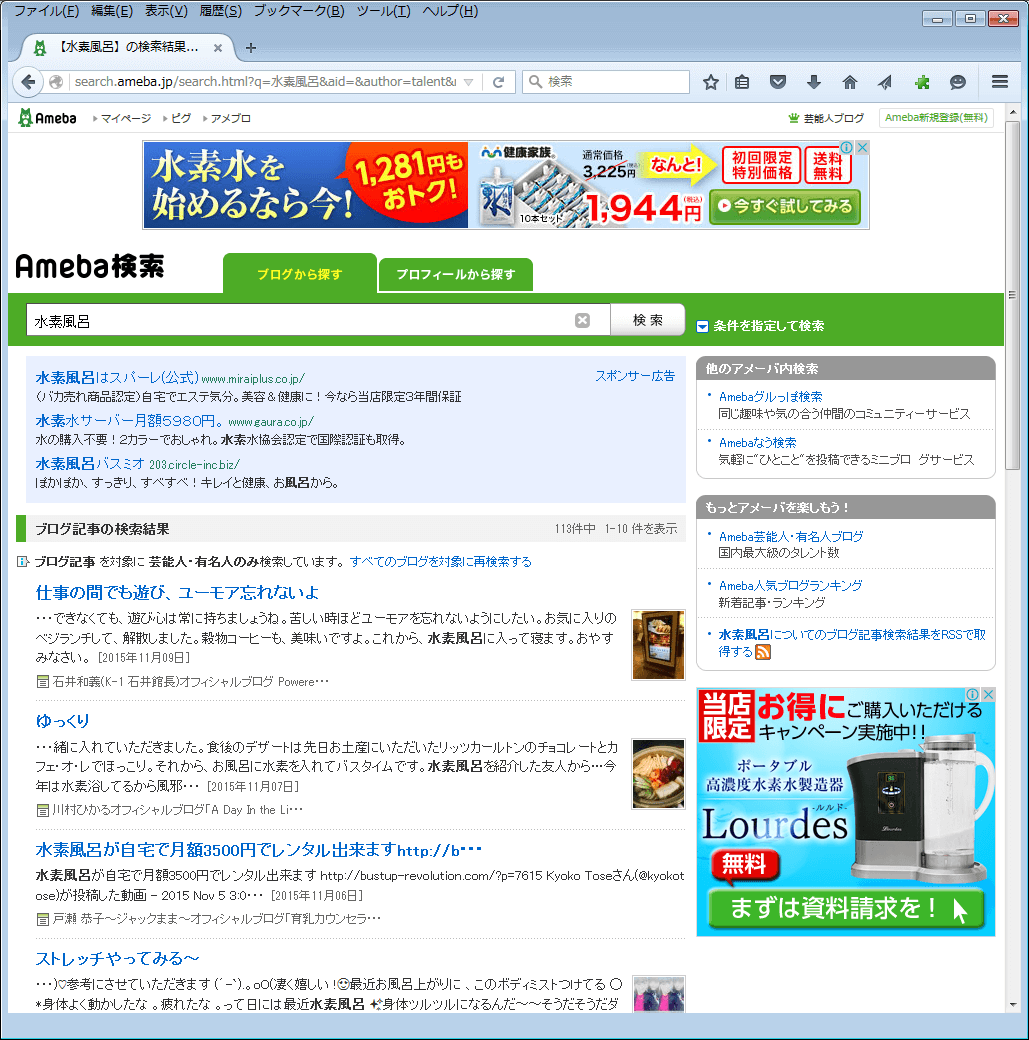Open ad info icon on top banner

click(x=847, y=147)
